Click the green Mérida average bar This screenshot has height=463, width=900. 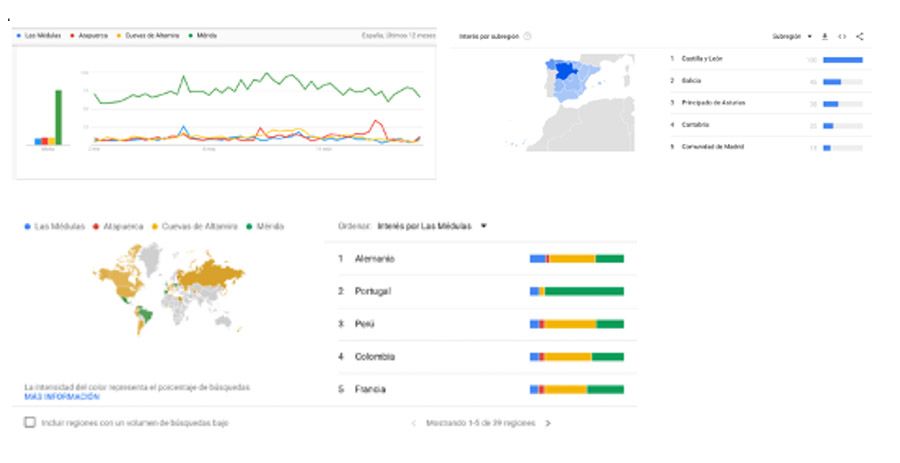pos(58,117)
